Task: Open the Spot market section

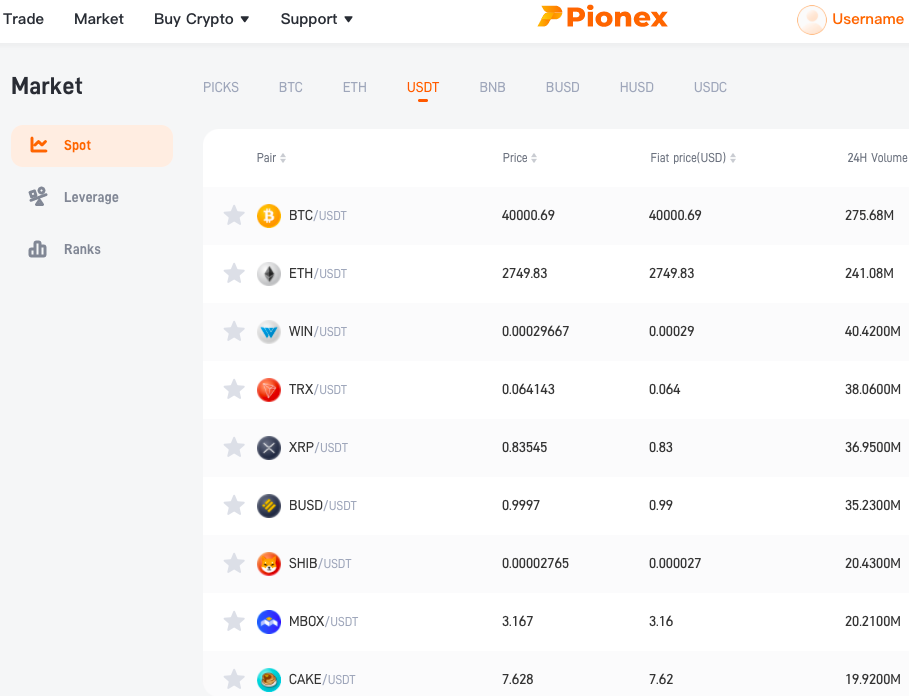Action: click(92, 145)
